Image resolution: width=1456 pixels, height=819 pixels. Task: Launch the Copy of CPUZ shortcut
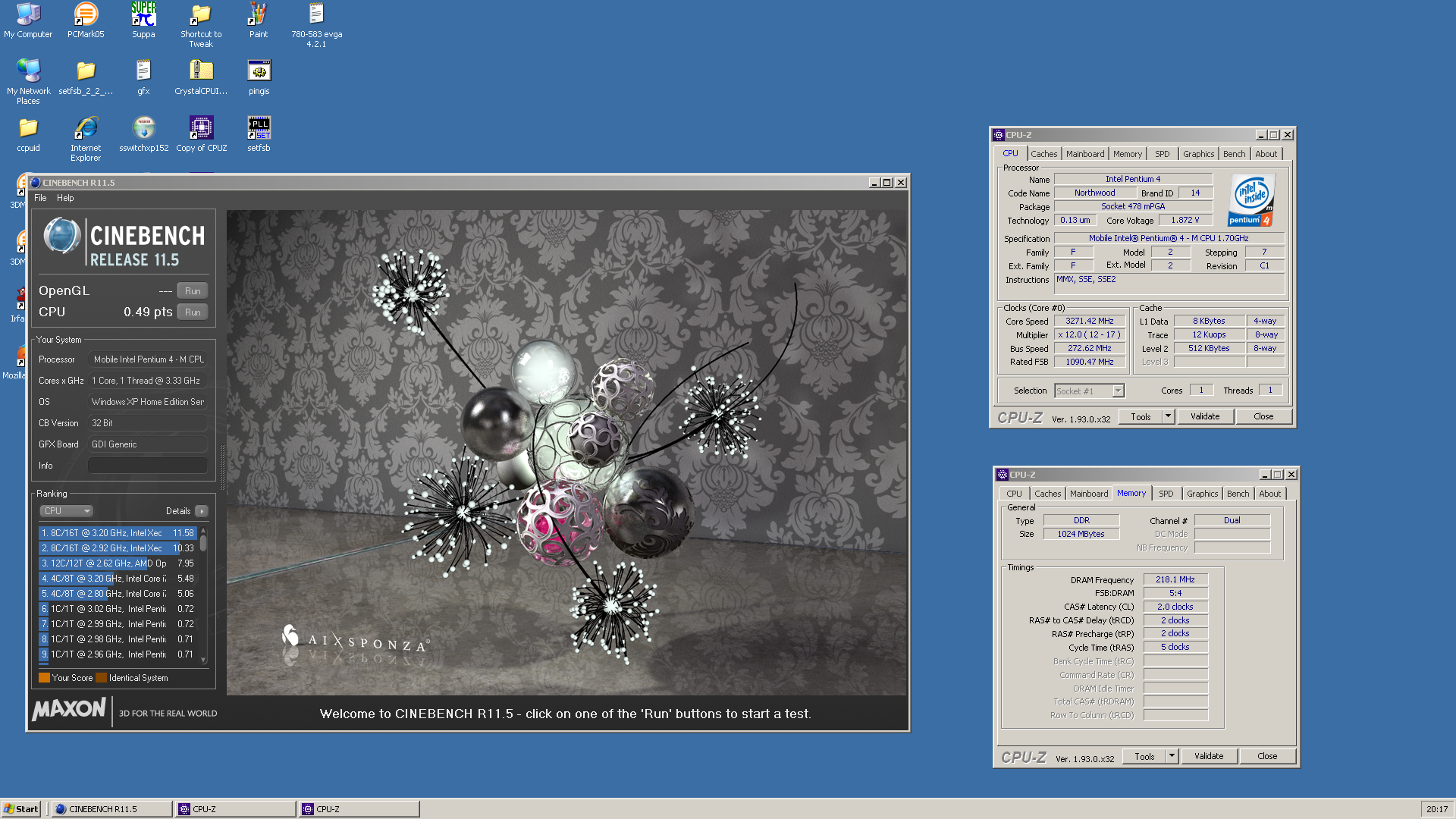coord(201,134)
